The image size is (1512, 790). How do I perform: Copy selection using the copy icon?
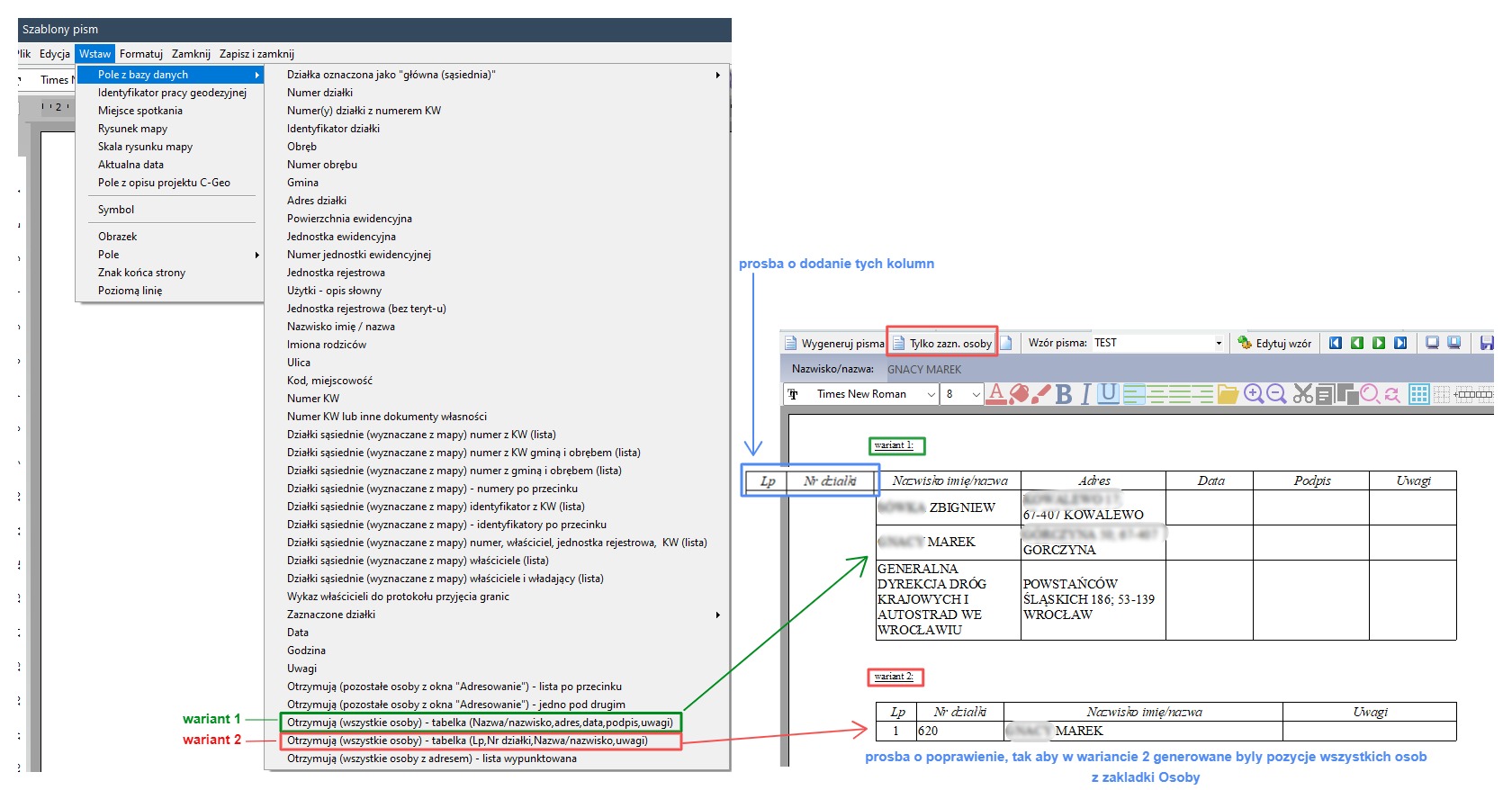tap(1325, 393)
